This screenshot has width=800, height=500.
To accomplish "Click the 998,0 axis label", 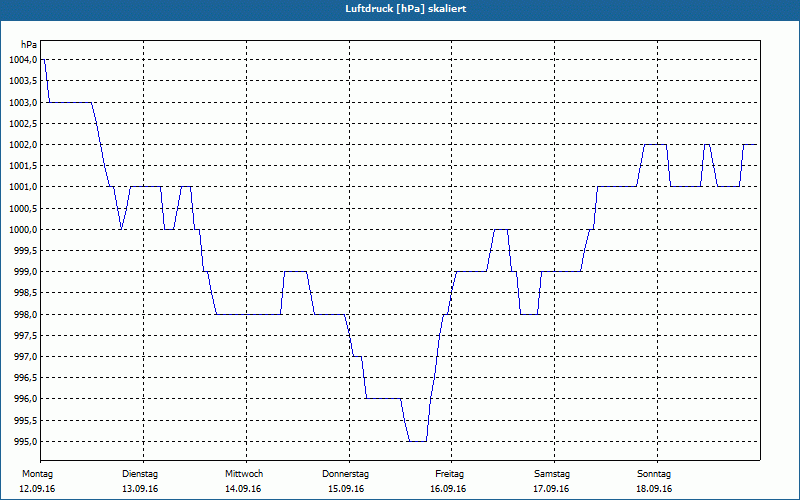I will 25,314.
